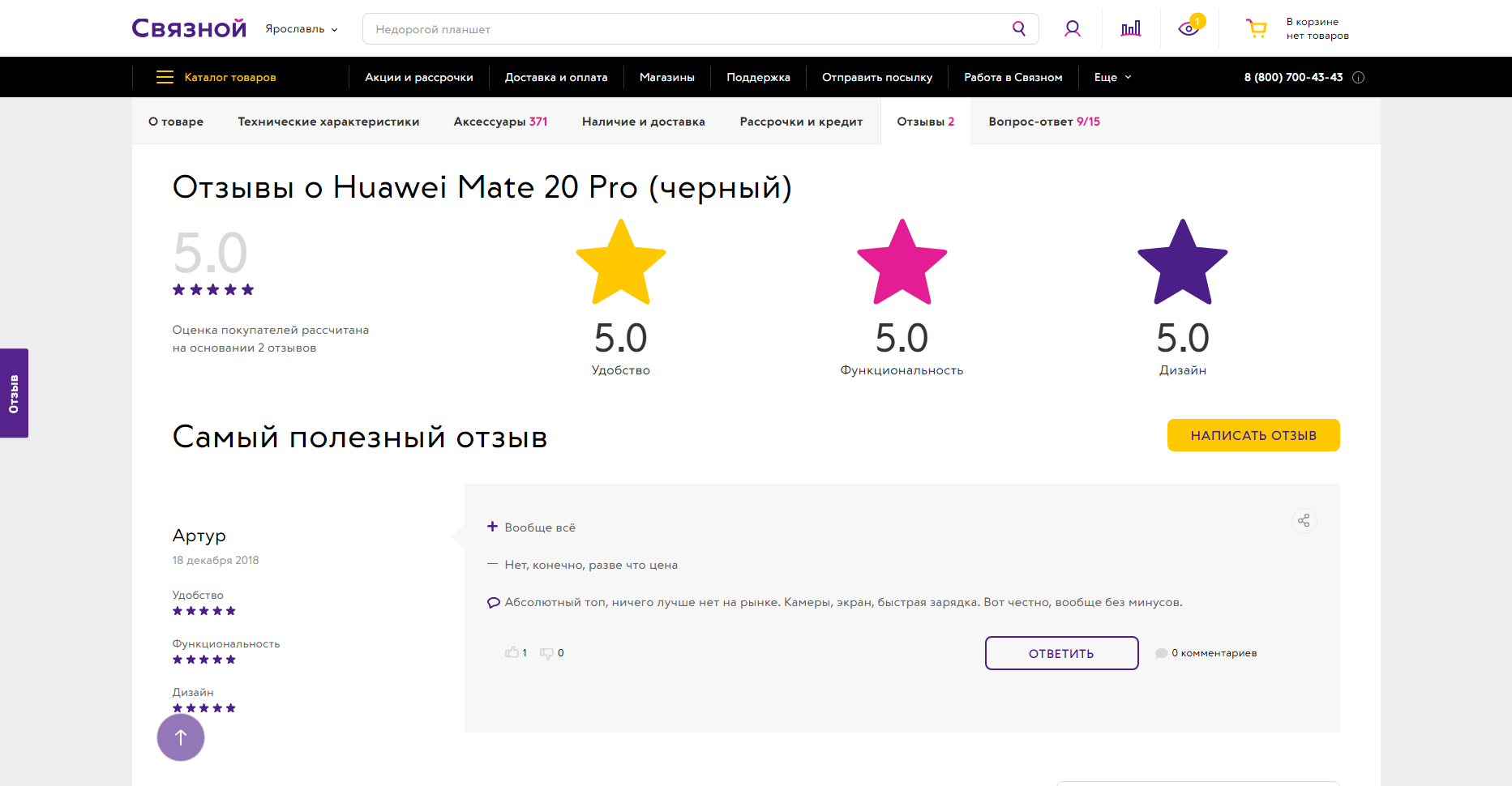Click the ОТВЕТИТЬ button

pyautogui.click(x=1061, y=653)
